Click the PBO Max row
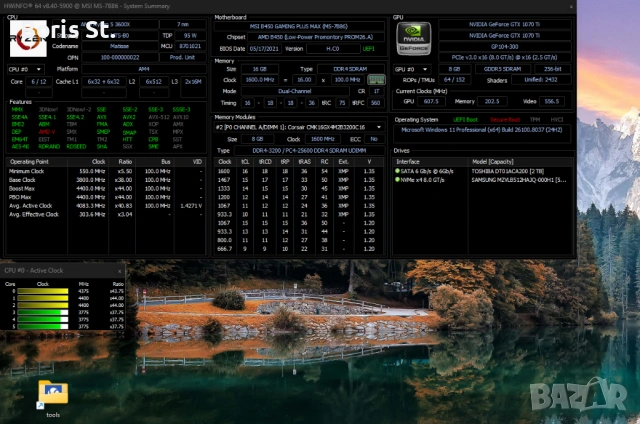The height and width of the screenshot is (424, 640). pyautogui.click(x=105, y=197)
